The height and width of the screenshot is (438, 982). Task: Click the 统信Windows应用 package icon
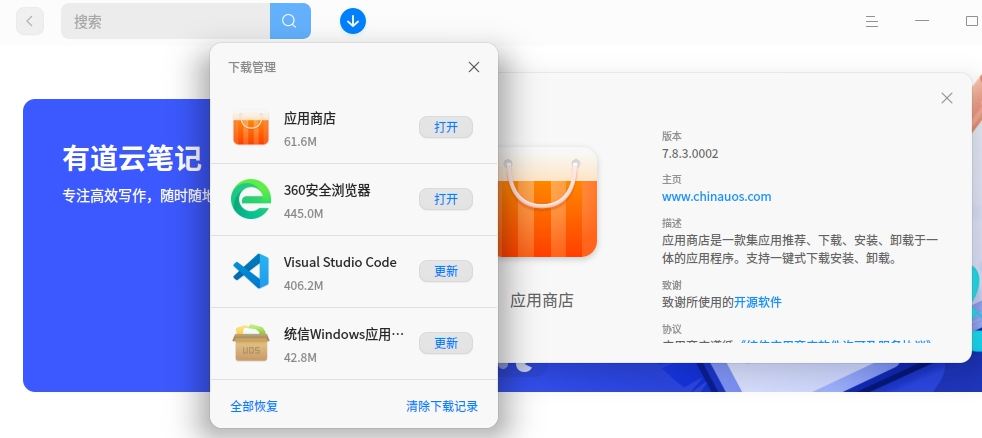coord(251,343)
